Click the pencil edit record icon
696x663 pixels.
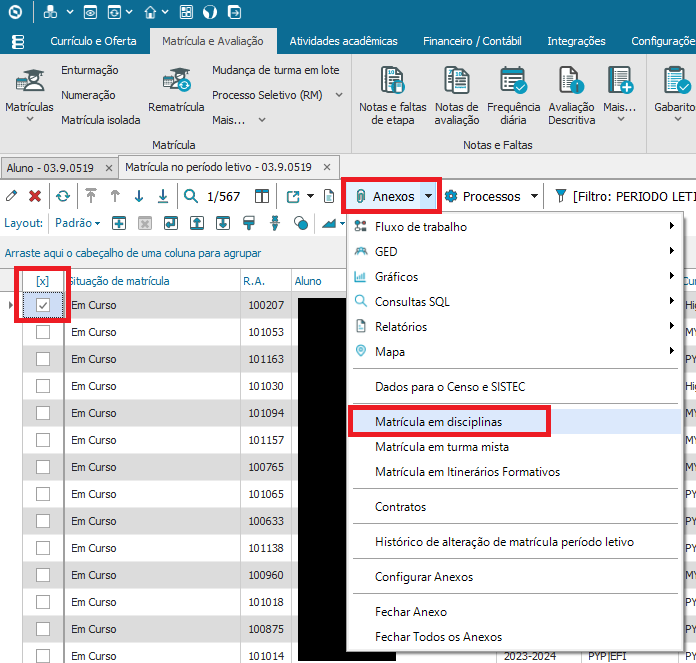12,196
